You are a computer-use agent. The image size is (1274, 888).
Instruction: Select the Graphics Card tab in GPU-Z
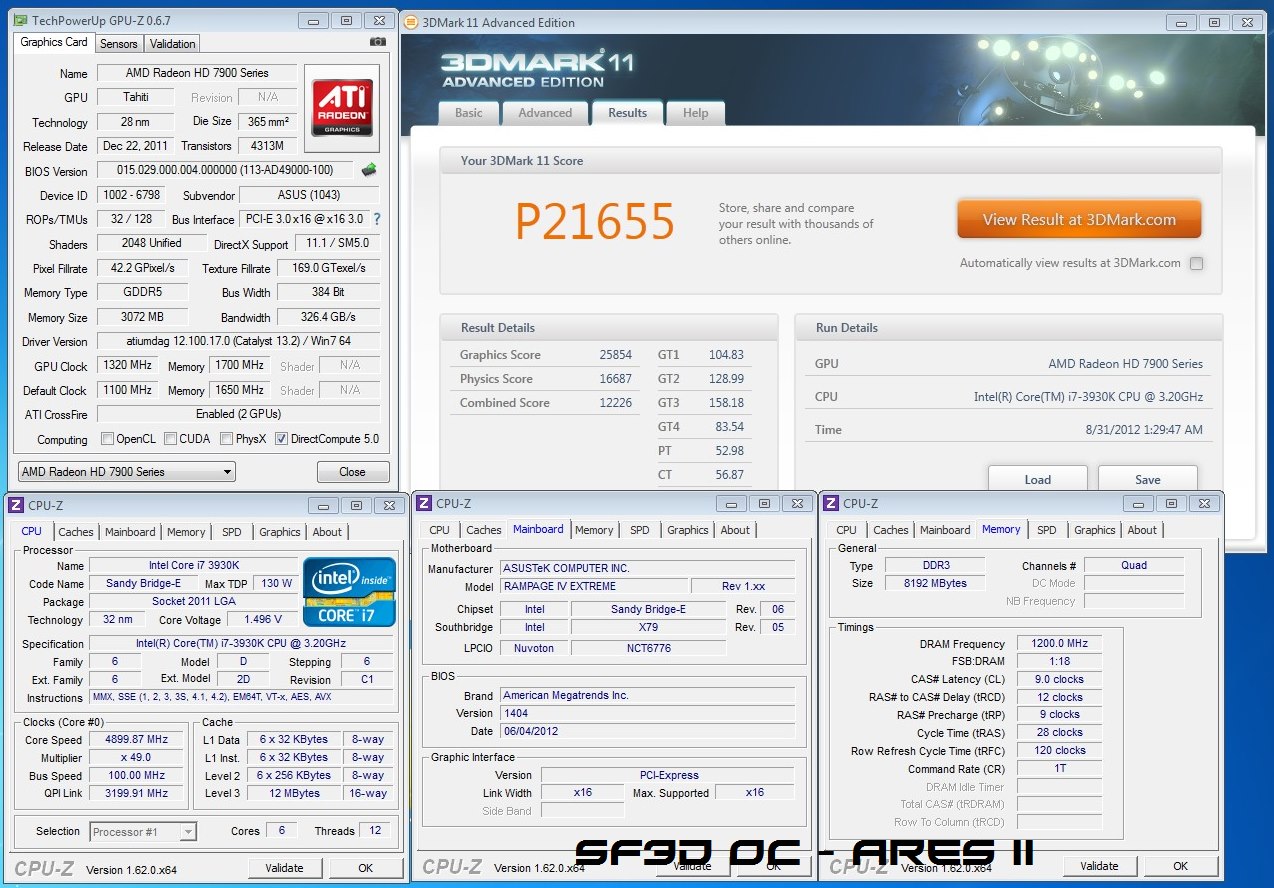click(54, 42)
